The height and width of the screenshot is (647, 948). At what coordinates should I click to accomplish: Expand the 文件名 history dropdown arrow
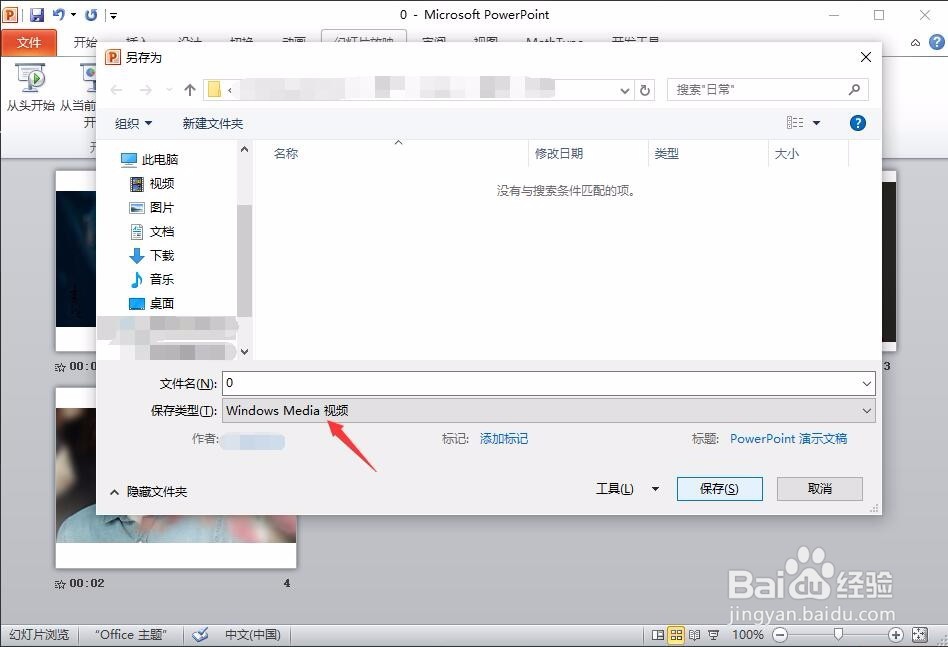click(866, 383)
